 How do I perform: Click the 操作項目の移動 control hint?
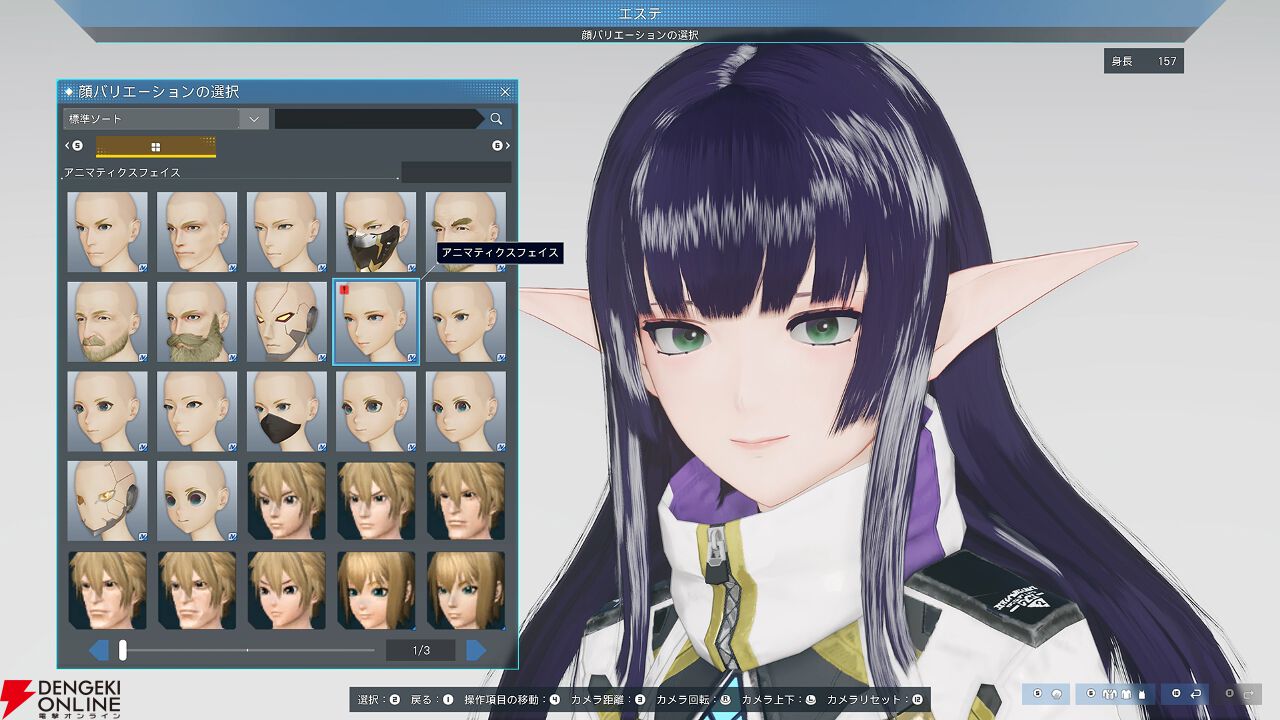click(512, 701)
